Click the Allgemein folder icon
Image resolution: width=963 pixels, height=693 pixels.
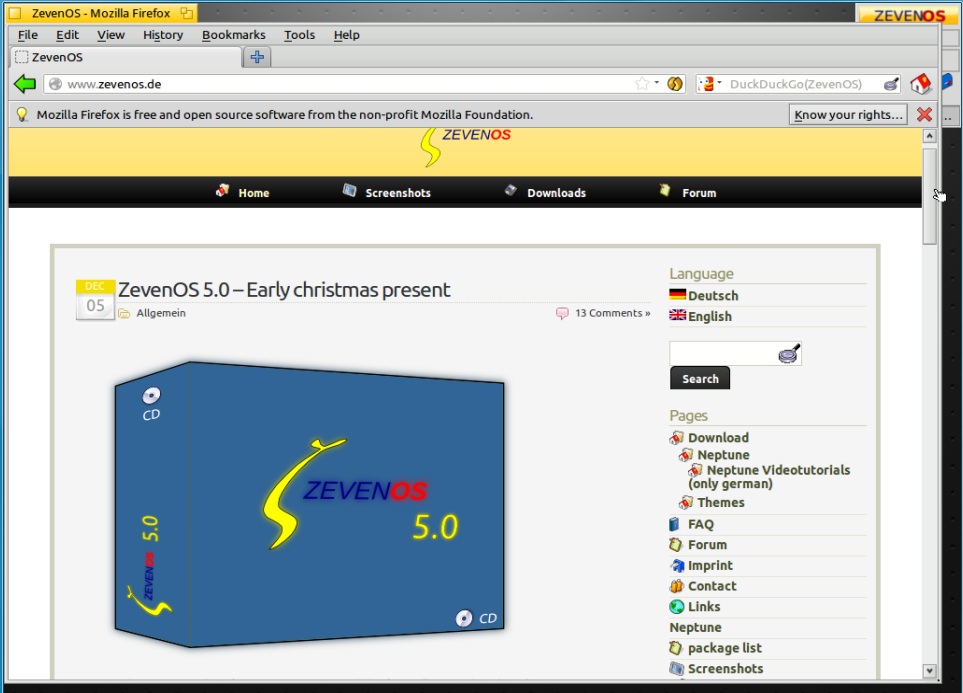124,313
